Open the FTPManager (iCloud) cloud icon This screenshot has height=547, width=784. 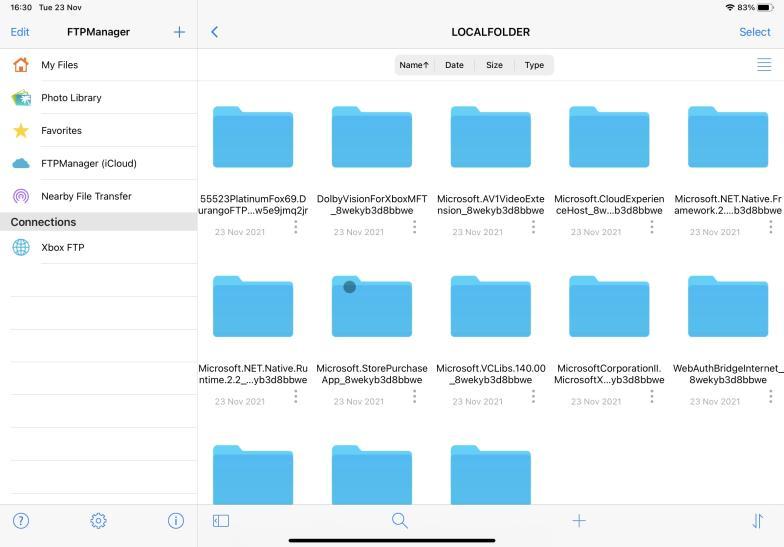coord(21,164)
